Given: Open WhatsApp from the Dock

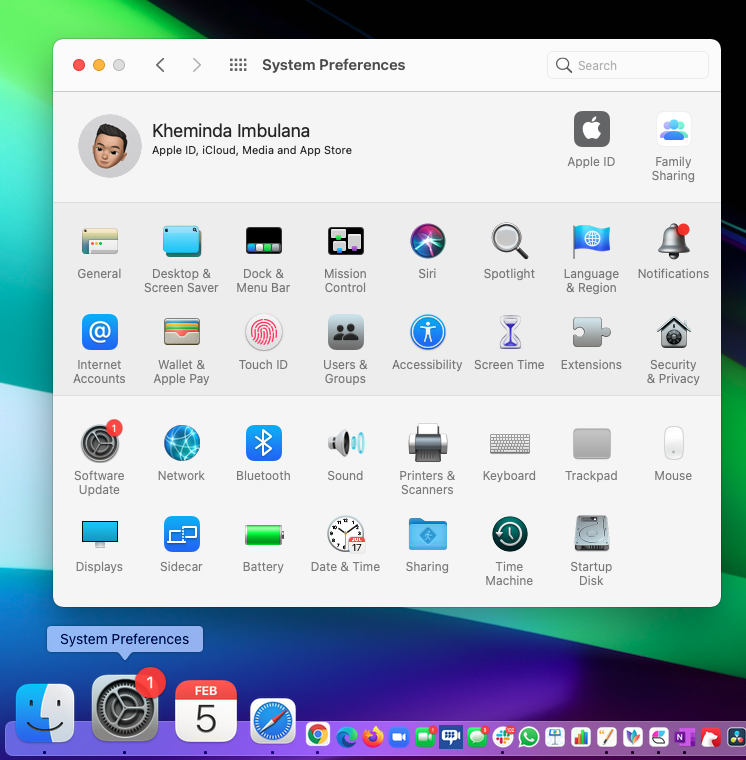Looking at the screenshot, I should pos(529,737).
